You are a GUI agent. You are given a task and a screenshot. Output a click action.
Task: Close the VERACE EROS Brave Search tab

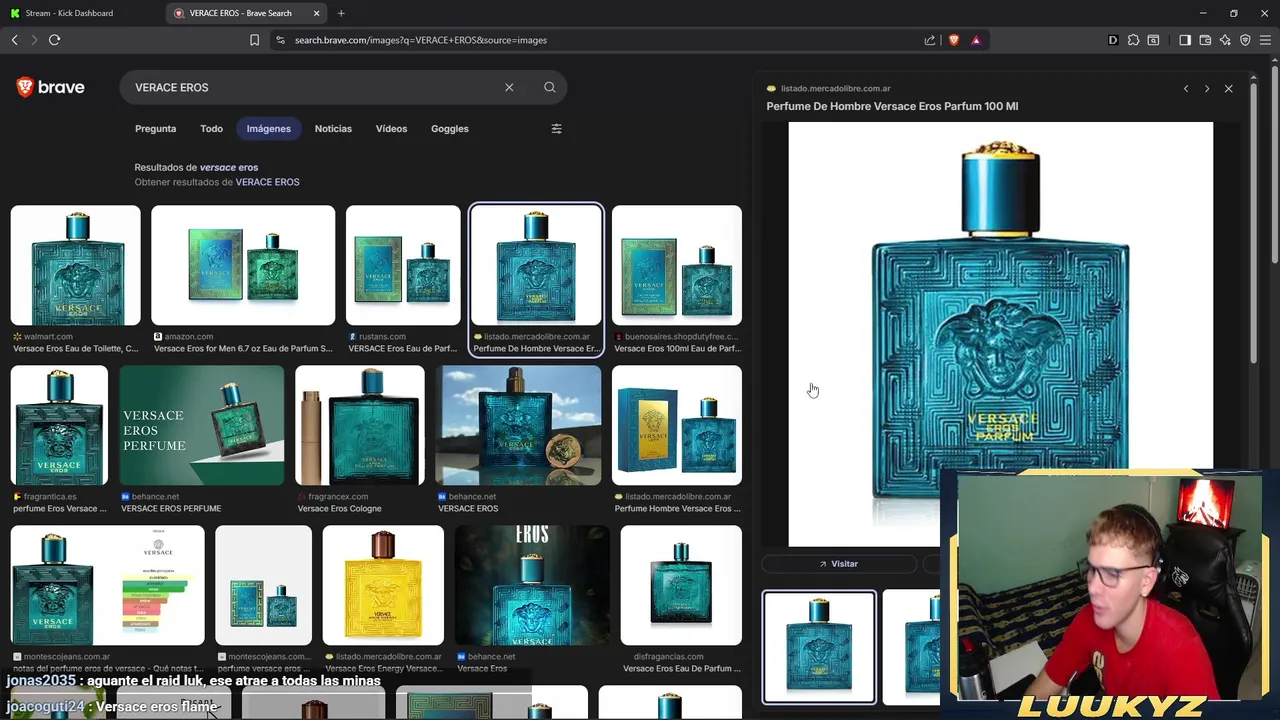pyautogui.click(x=317, y=13)
